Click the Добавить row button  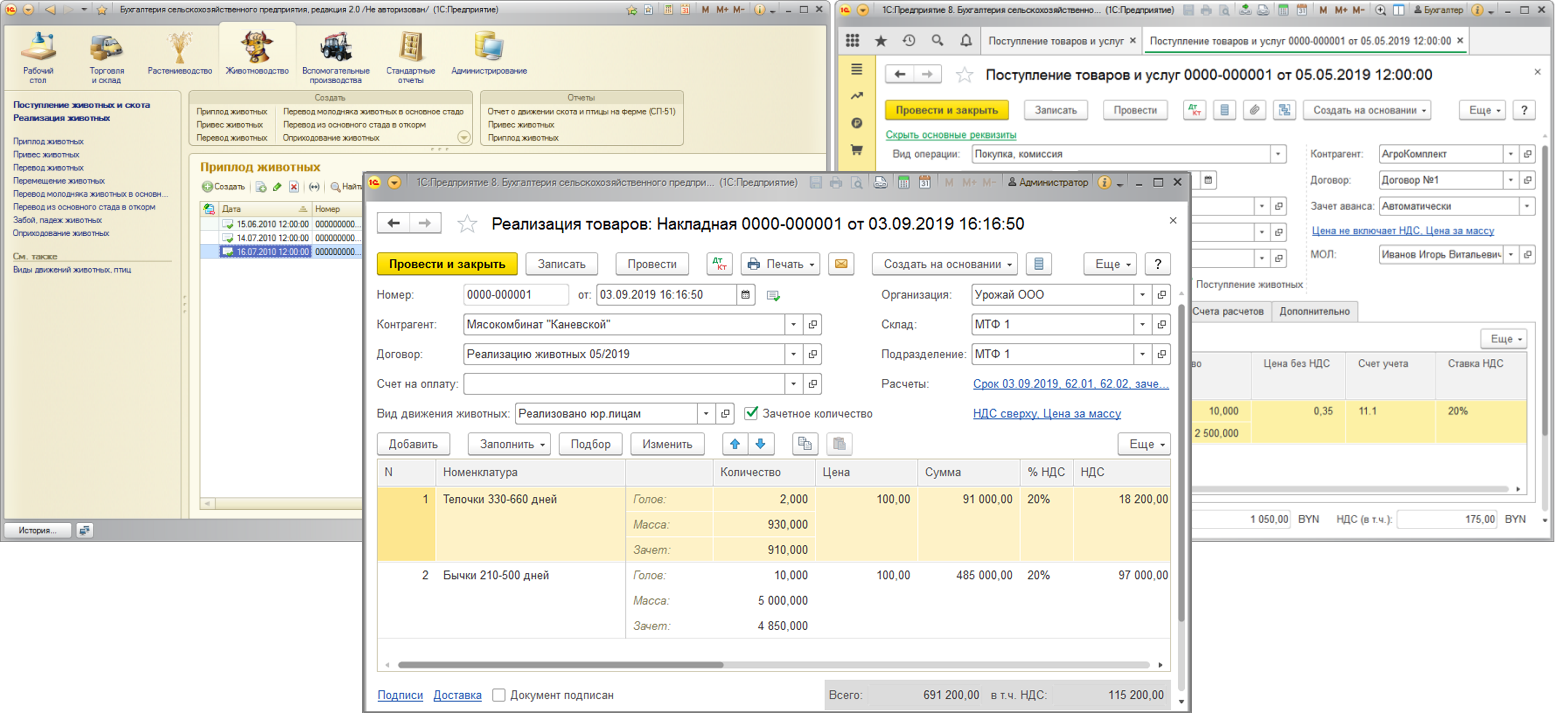[x=414, y=443]
